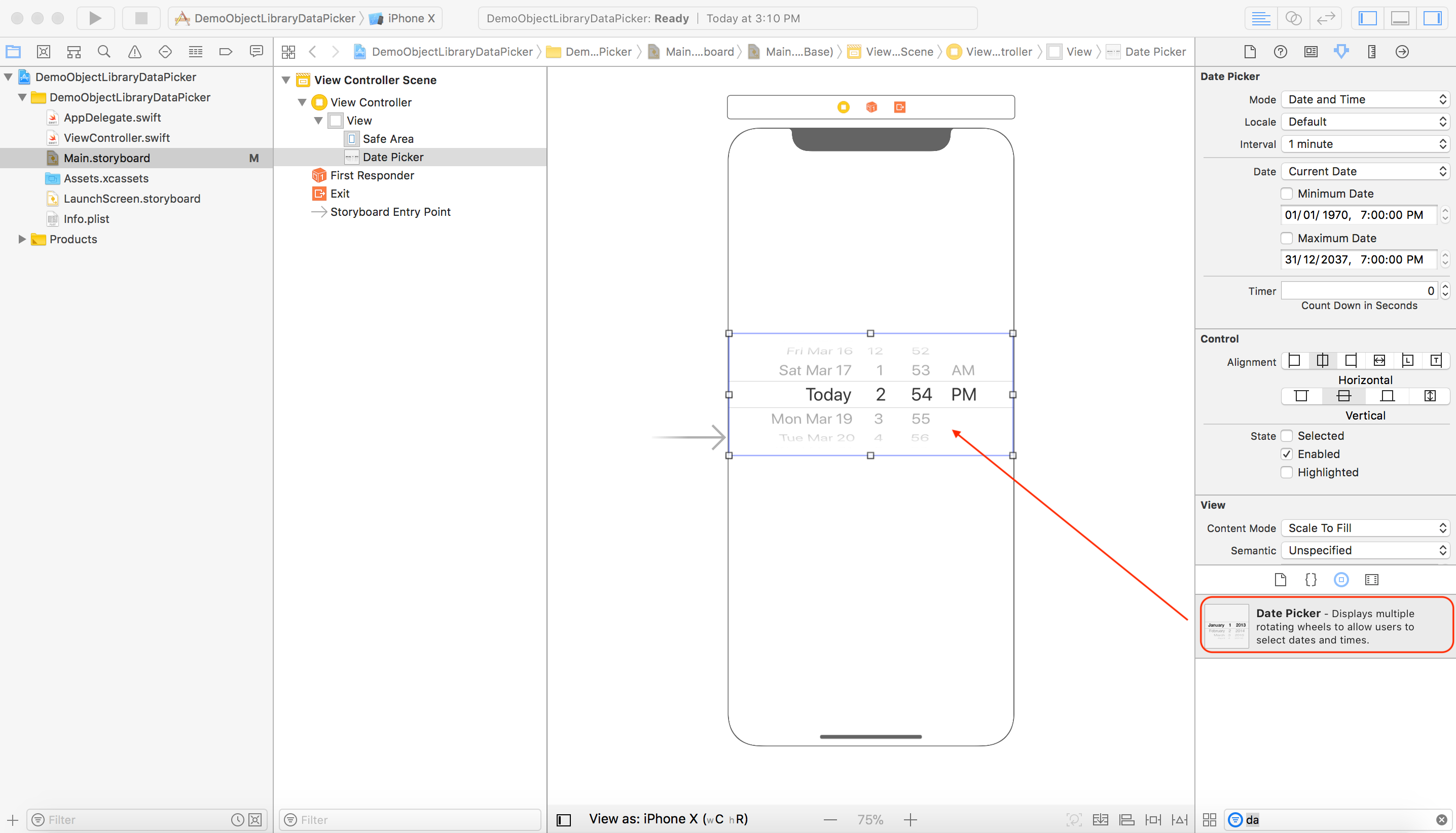1456x833 pixels.
Task: Show the Issue navigator
Action: (x=134, y=51)
